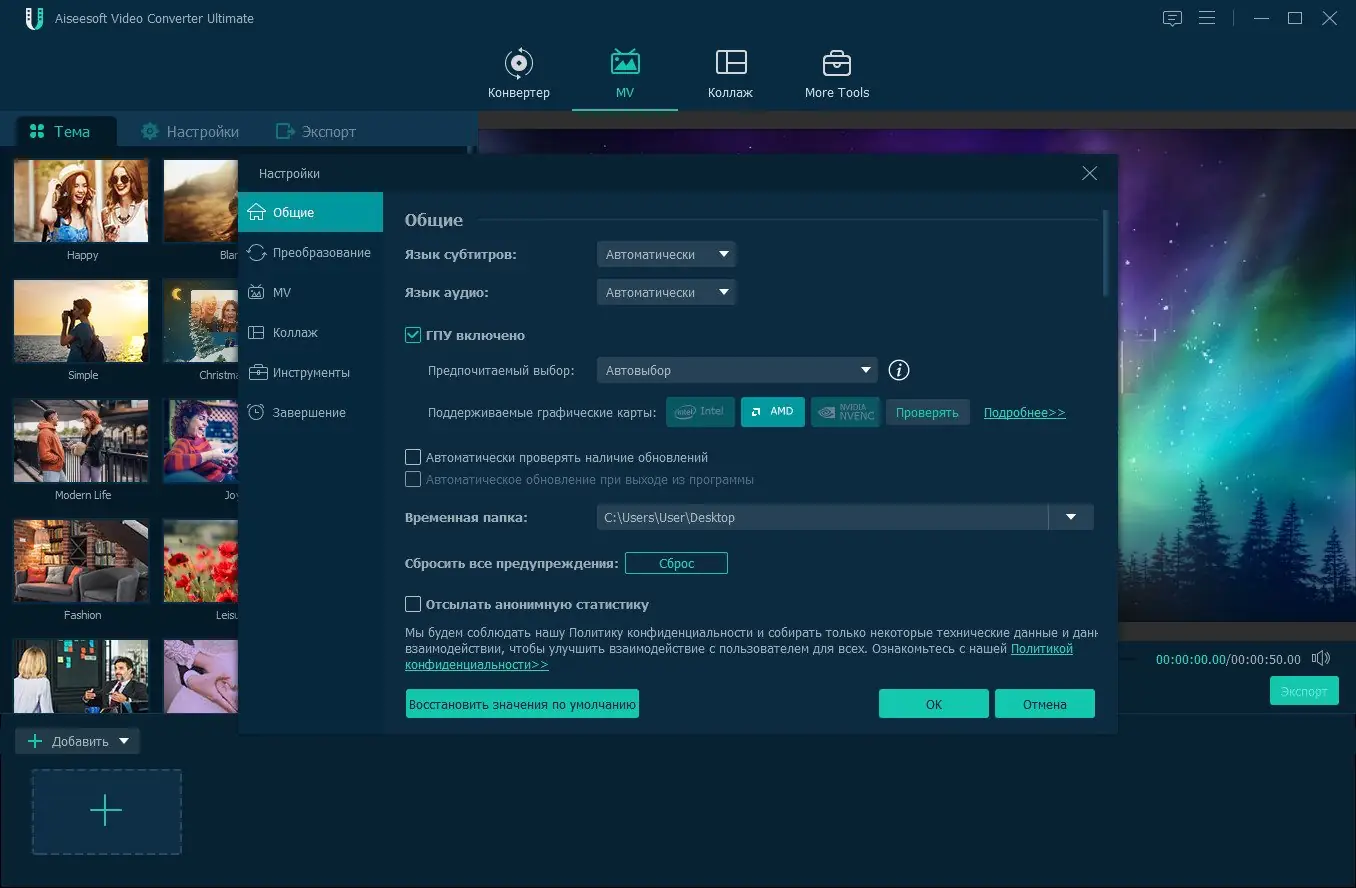Open the Добавить dropdown arrow
Viewport: 1356px width, 888px height.
124,741
